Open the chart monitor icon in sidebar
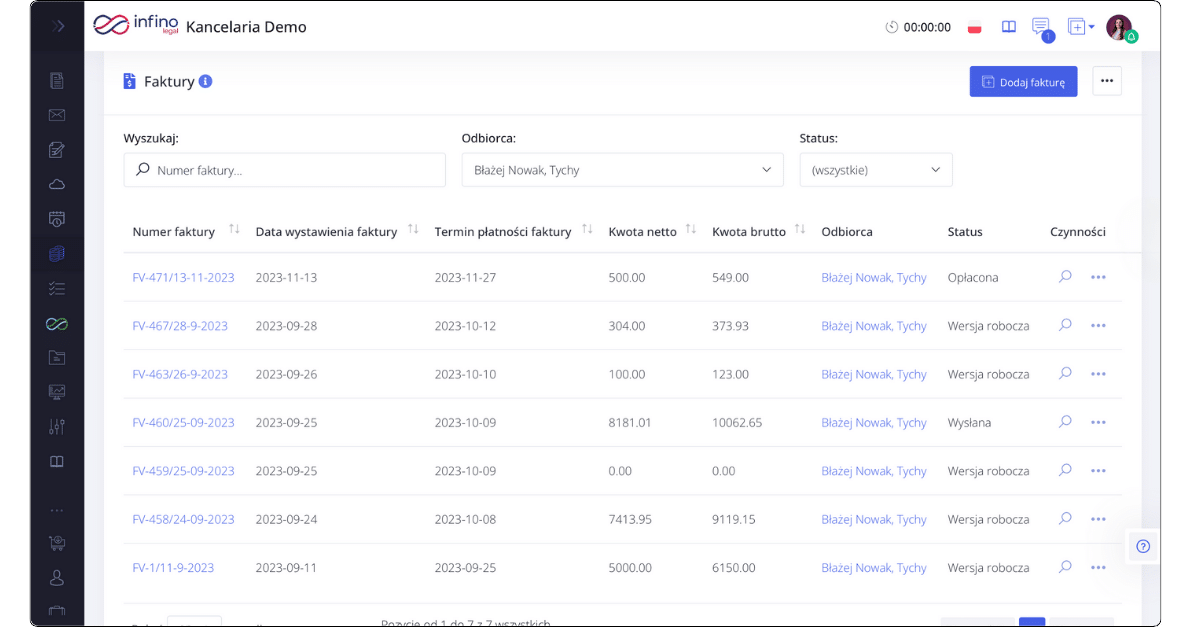Image resolution: width=1200 pixels, height=627 pixels. (x=57, y=392)
